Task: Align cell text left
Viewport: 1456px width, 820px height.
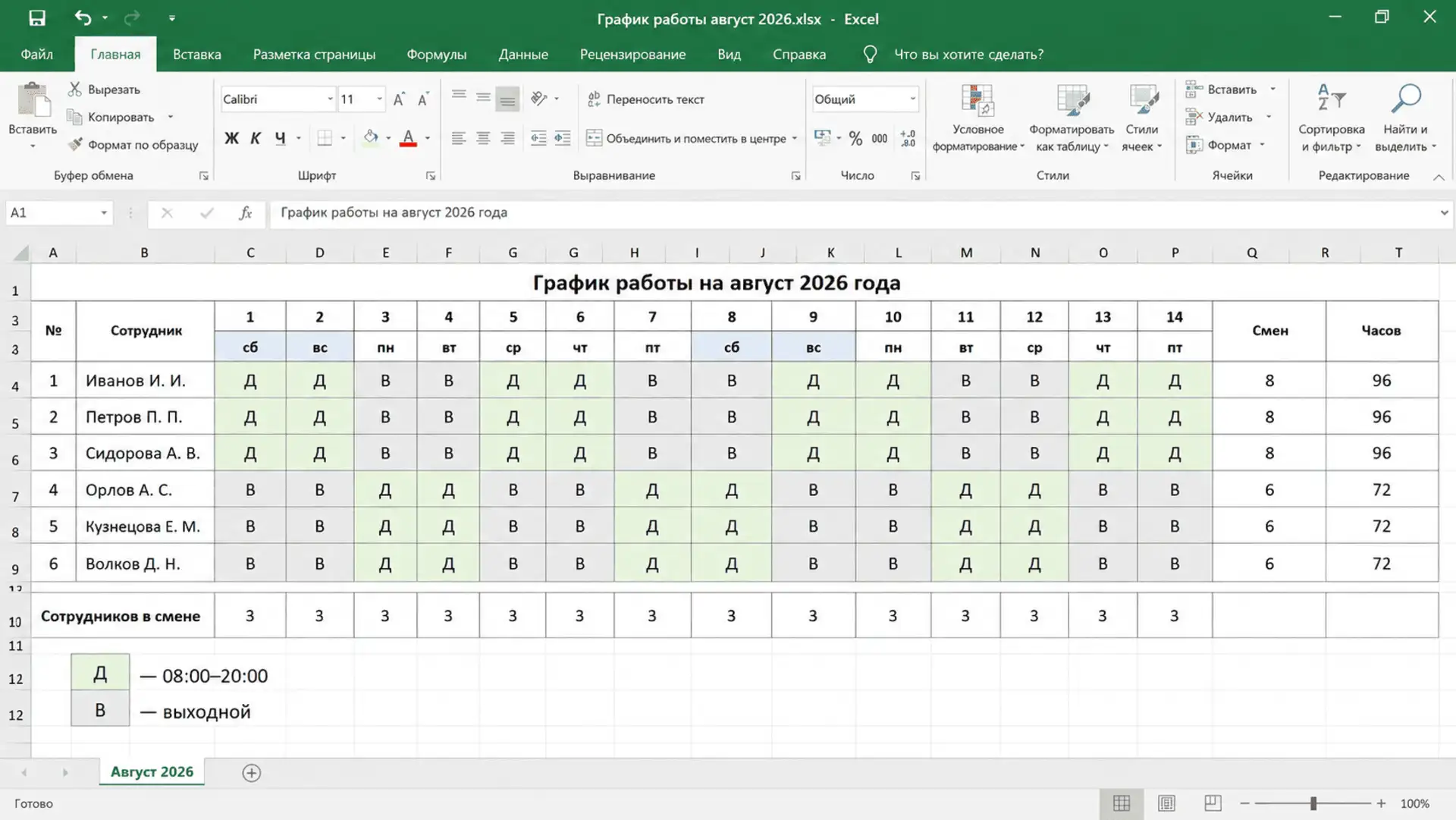Action: click(459, 138)
